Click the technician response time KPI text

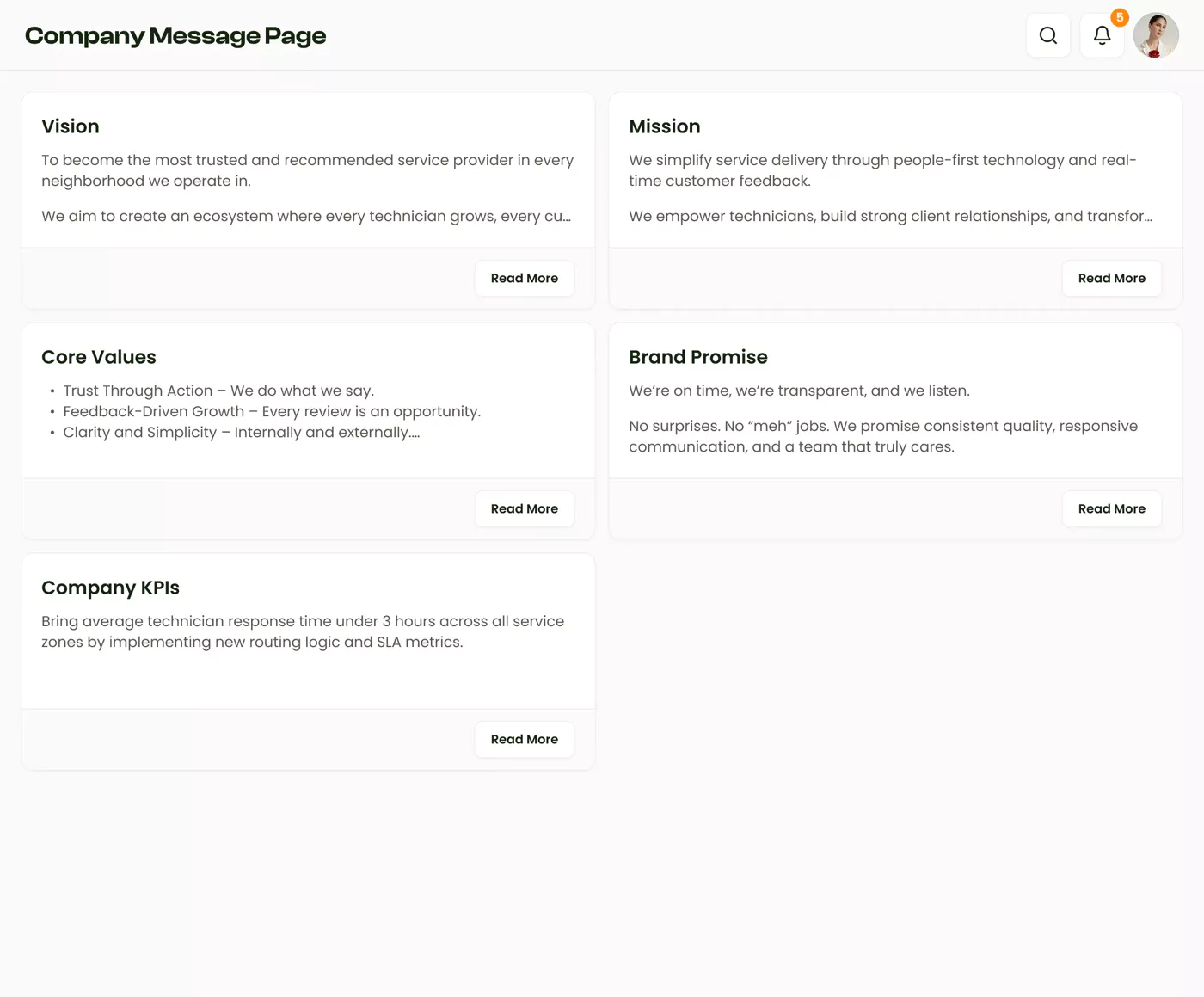click(303, 631)
